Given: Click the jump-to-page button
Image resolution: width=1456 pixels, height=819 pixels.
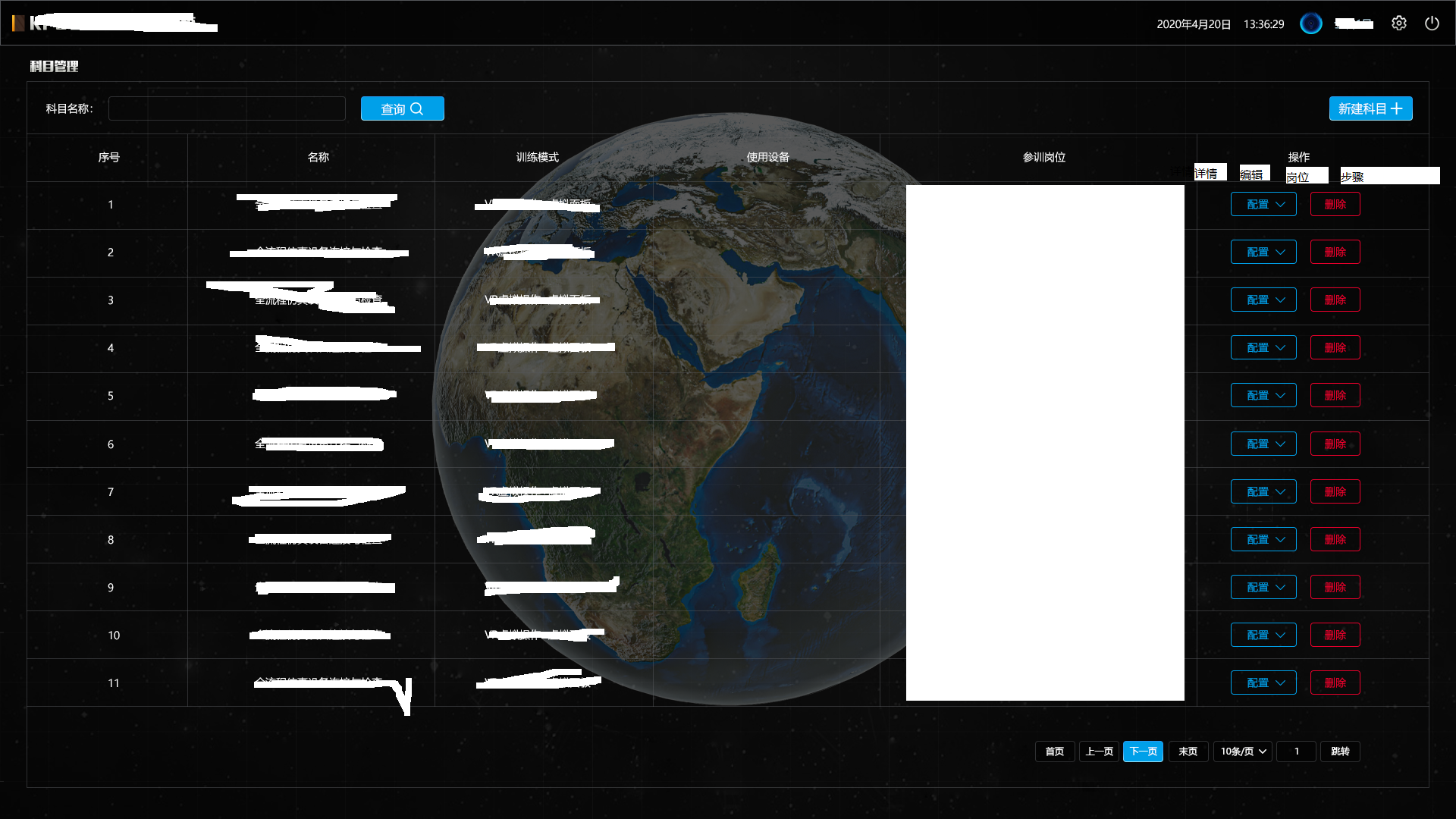Looking at the screenshot, I should pos(1340,751).
